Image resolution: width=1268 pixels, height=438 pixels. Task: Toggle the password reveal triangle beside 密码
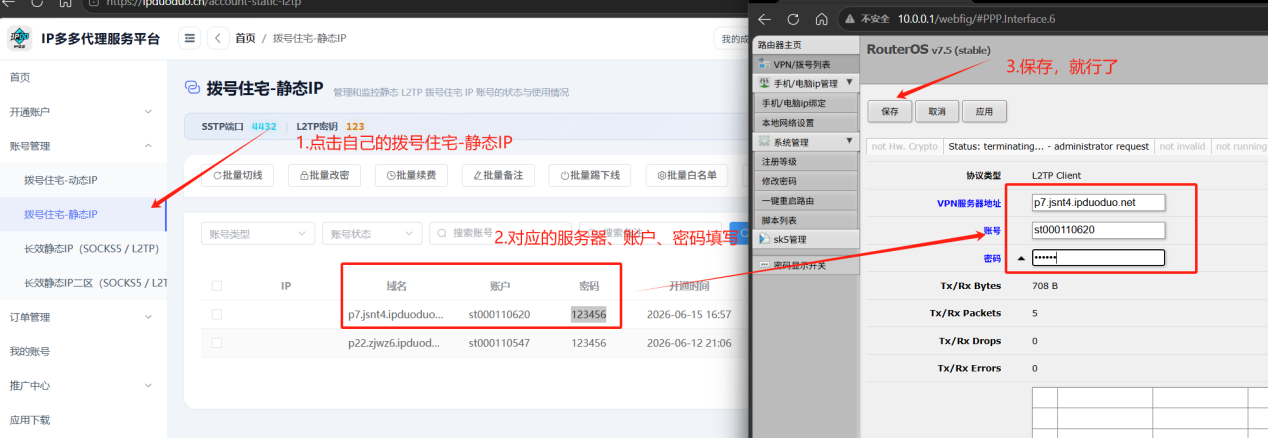tap(1021, 258)
